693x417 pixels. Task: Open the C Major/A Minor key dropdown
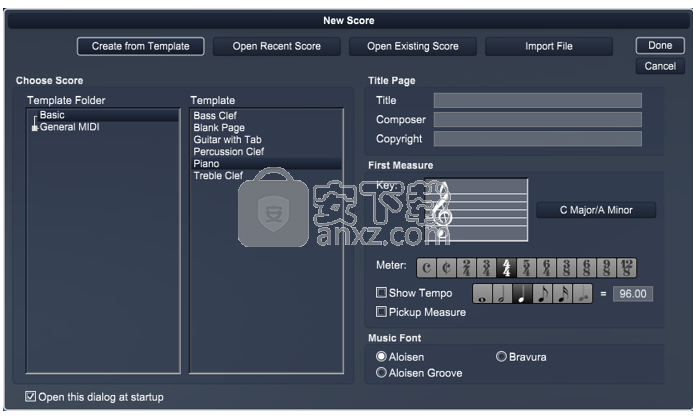pyautogui.click(x=596, y=210)
